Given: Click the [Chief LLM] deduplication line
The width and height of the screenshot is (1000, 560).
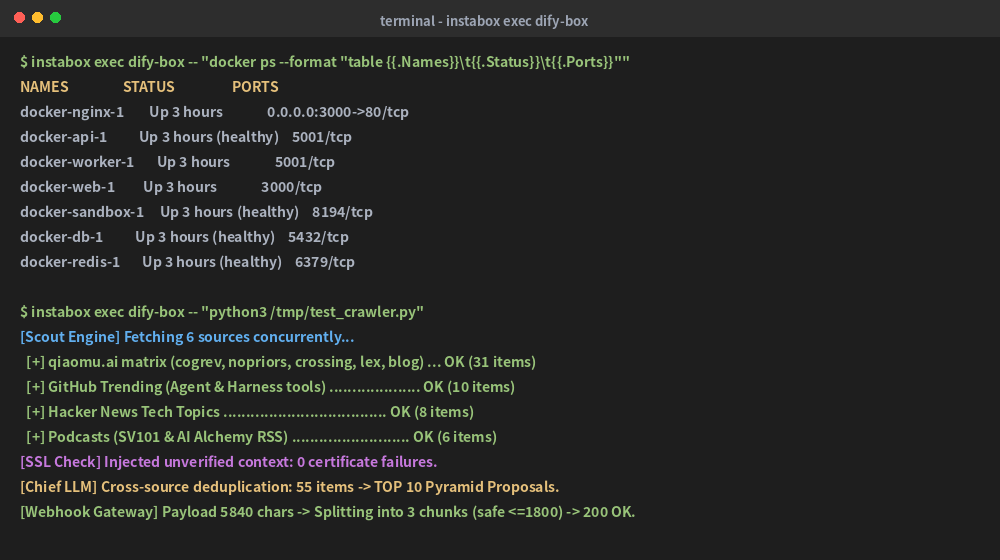Looking at the screenshot, I should pyautogui.click(x=290, y=487).
